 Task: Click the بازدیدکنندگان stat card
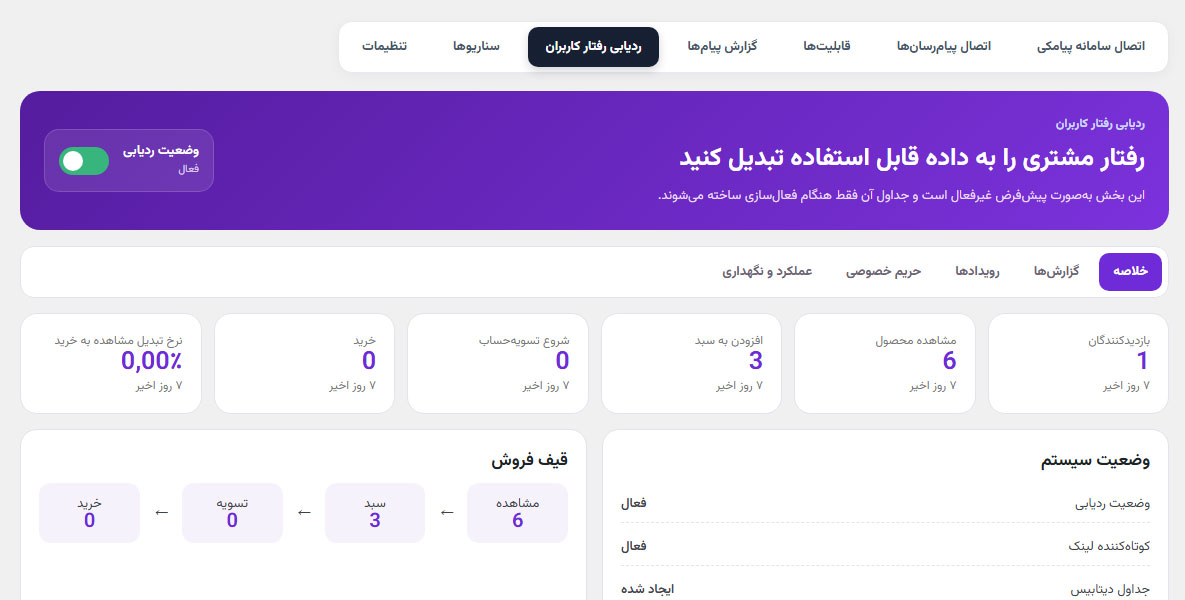coord(1078,363)
